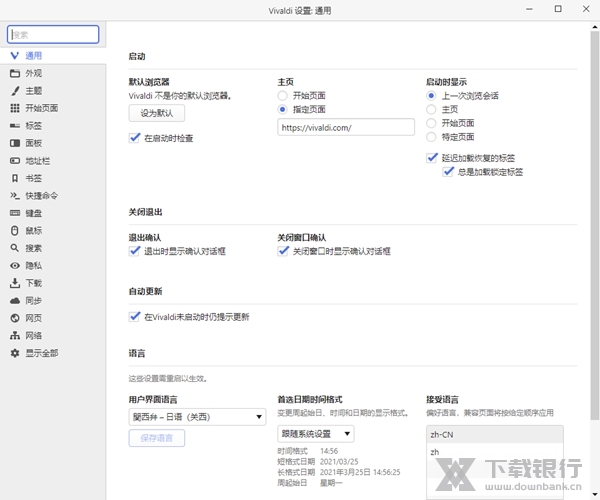The width and height of the screenshot is (600, 500).
Task: Click the settings search field
Action: coord(53,35)
